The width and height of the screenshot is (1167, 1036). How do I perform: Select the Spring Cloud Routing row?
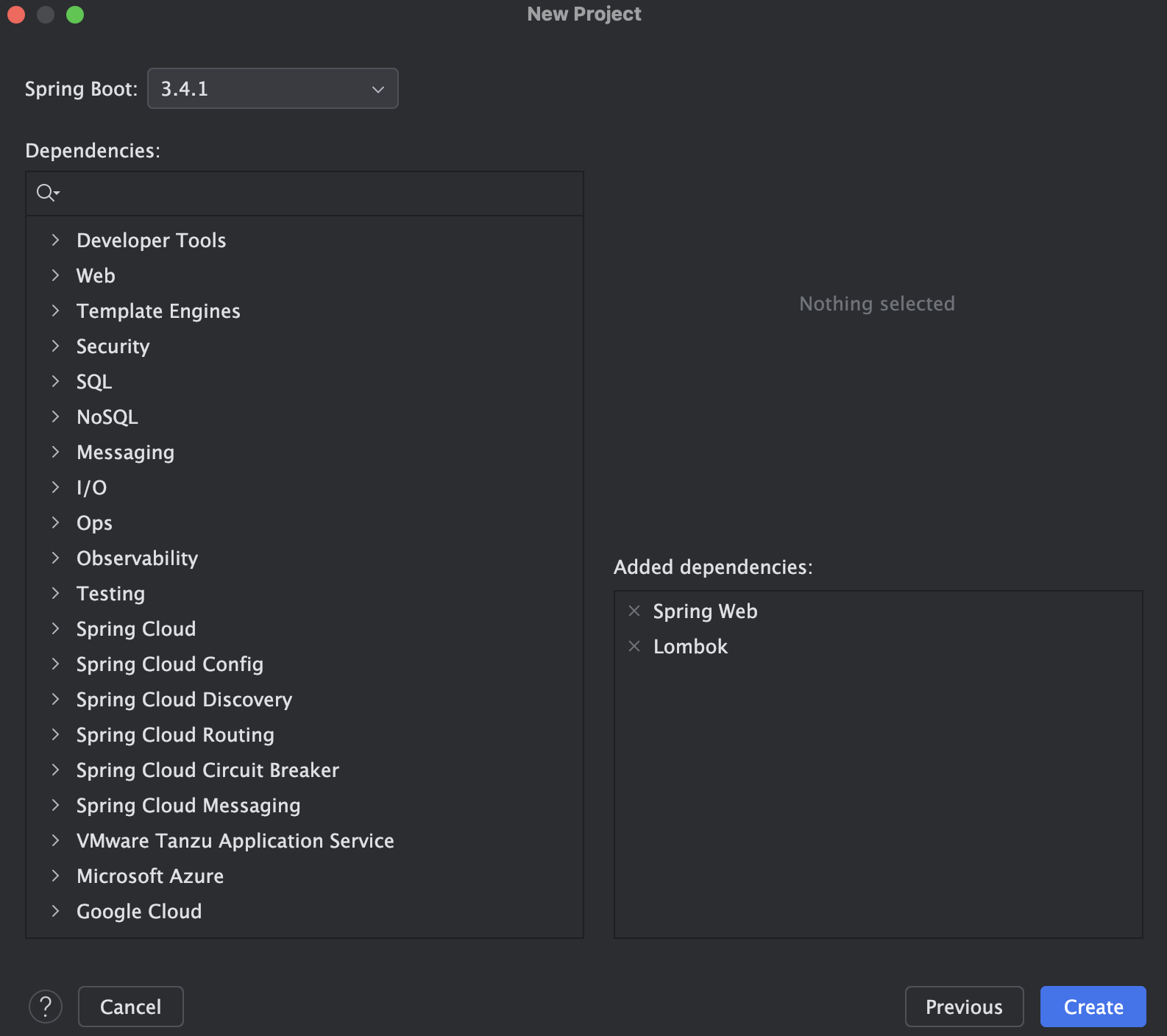(x=305, y=734)
